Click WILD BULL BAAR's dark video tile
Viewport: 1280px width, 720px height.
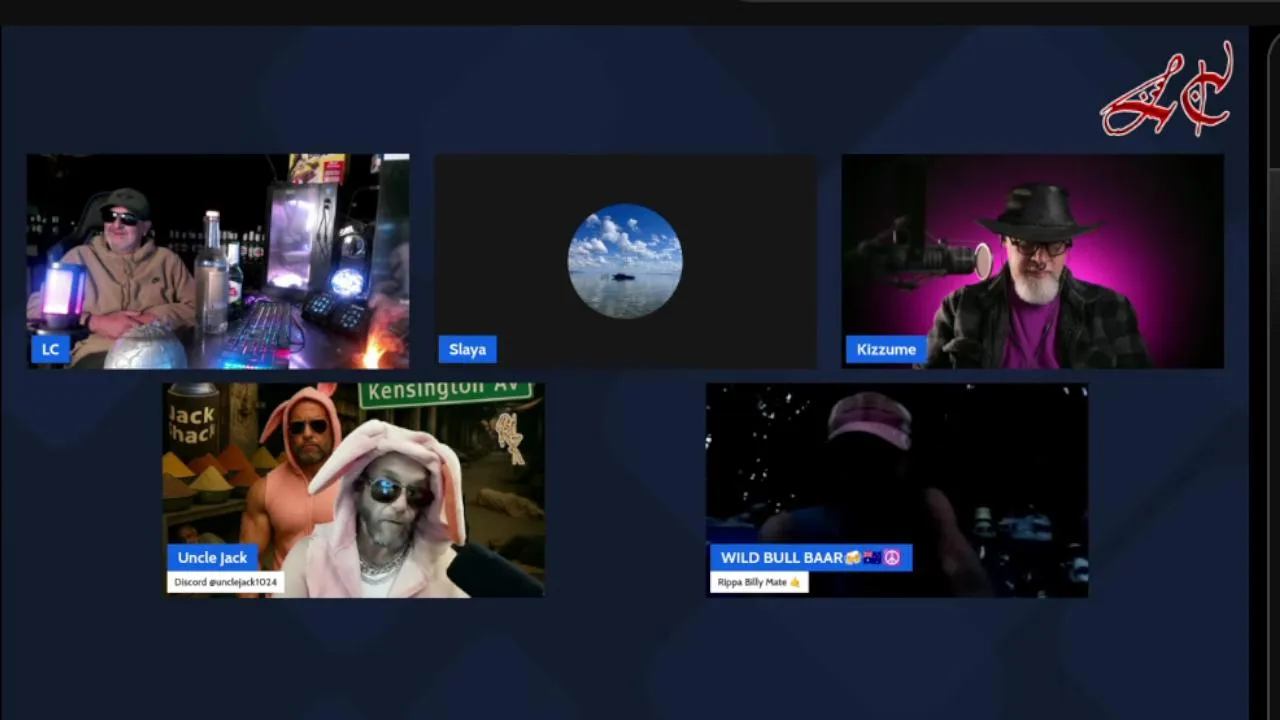pos(897,490)
